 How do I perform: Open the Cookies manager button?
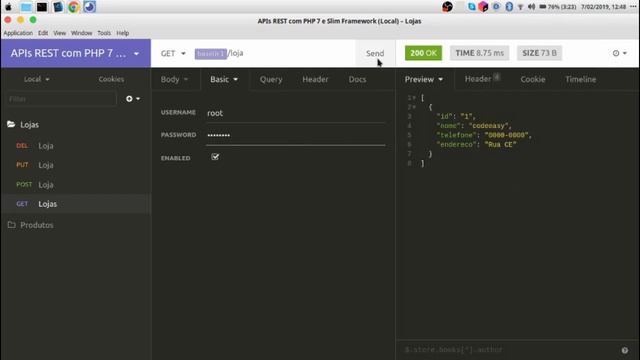(x=111, y=79)
